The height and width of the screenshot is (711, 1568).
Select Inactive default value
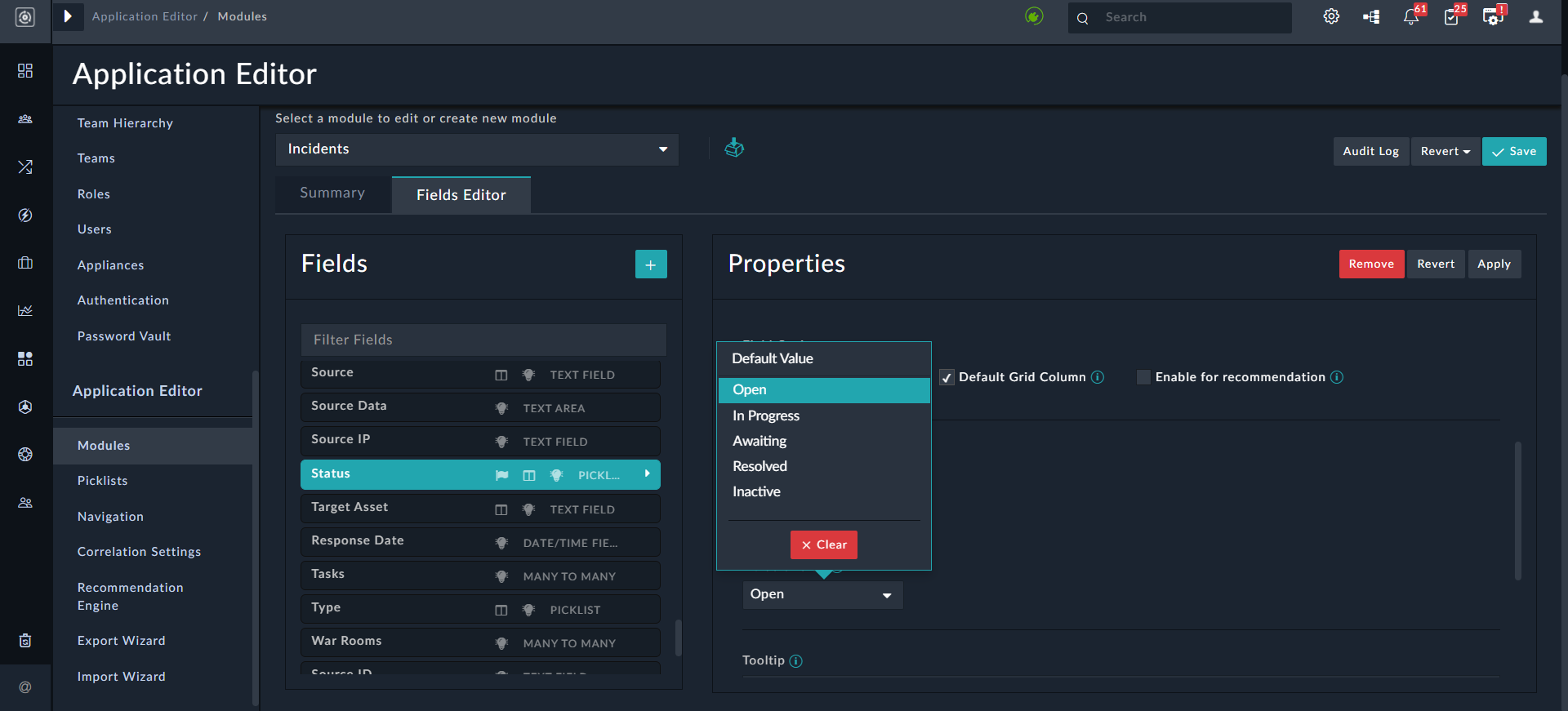point(824,491)
